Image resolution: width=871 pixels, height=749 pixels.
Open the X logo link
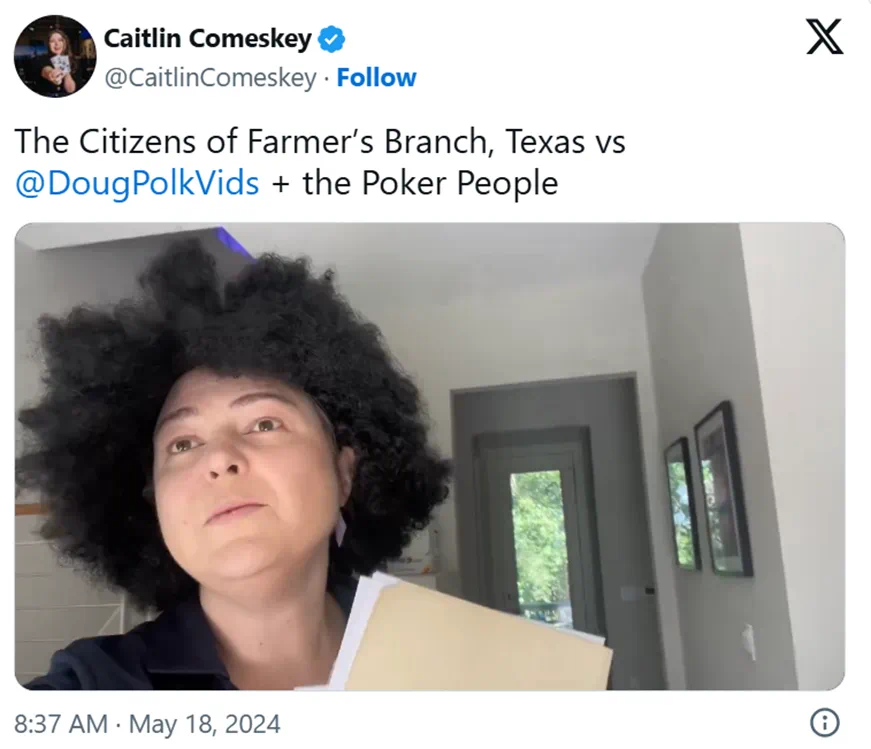coord(825,37)
